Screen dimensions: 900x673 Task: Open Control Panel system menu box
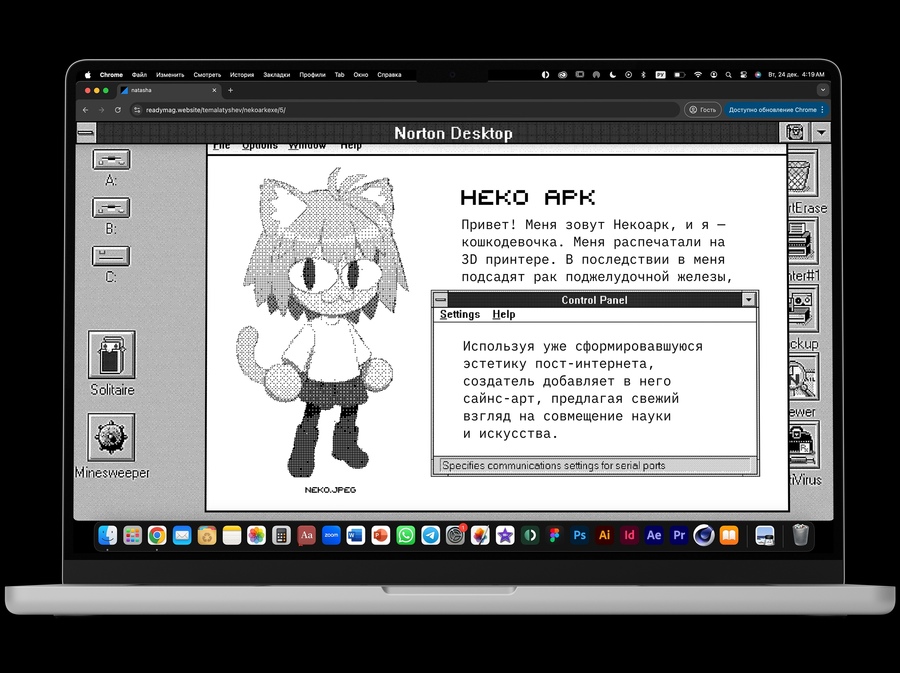(440, 300)
